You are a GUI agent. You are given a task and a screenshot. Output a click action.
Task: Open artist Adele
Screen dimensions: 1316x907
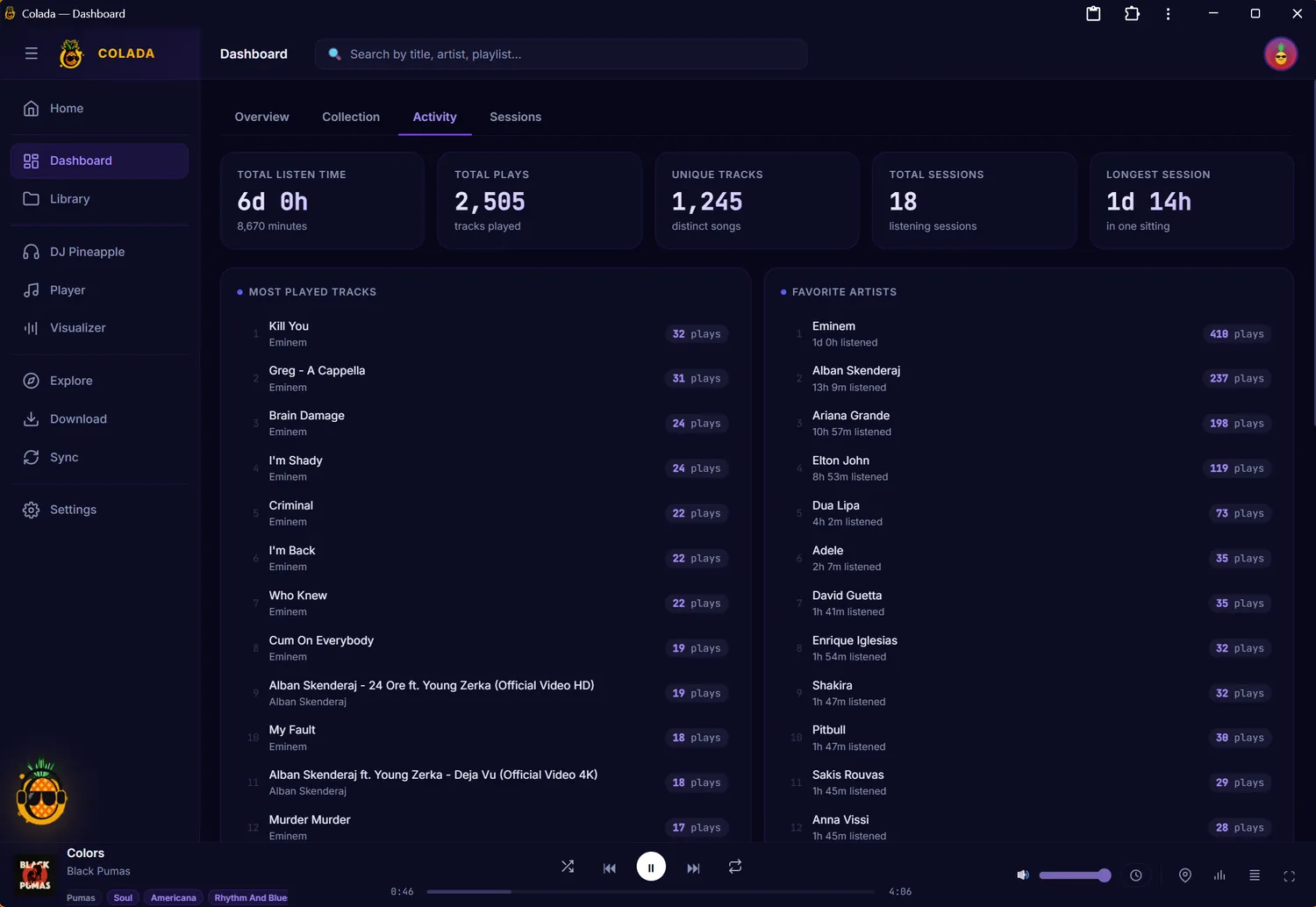(1028, 559)
